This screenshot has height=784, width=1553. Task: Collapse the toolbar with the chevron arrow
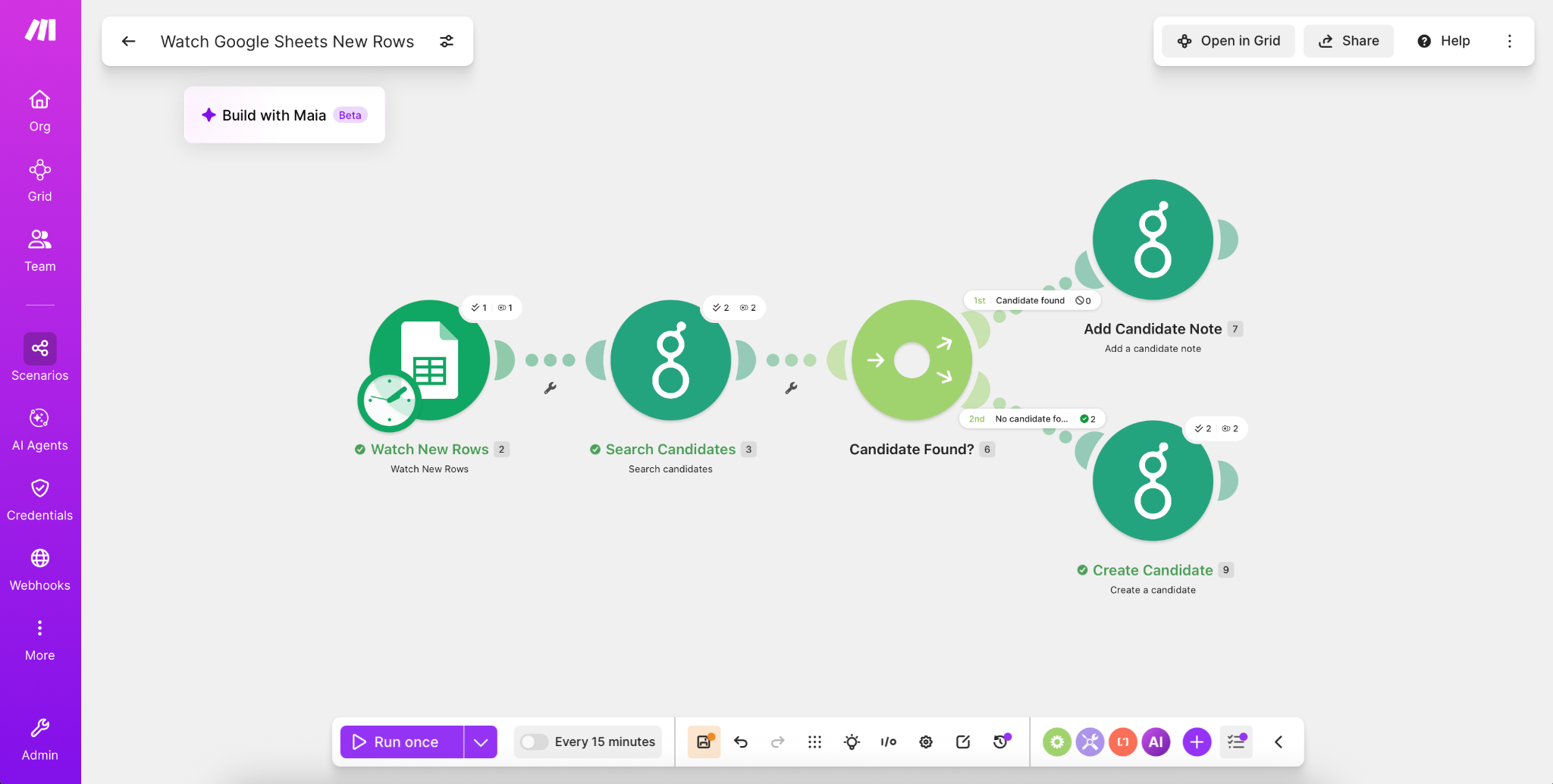click(1278, 742)
